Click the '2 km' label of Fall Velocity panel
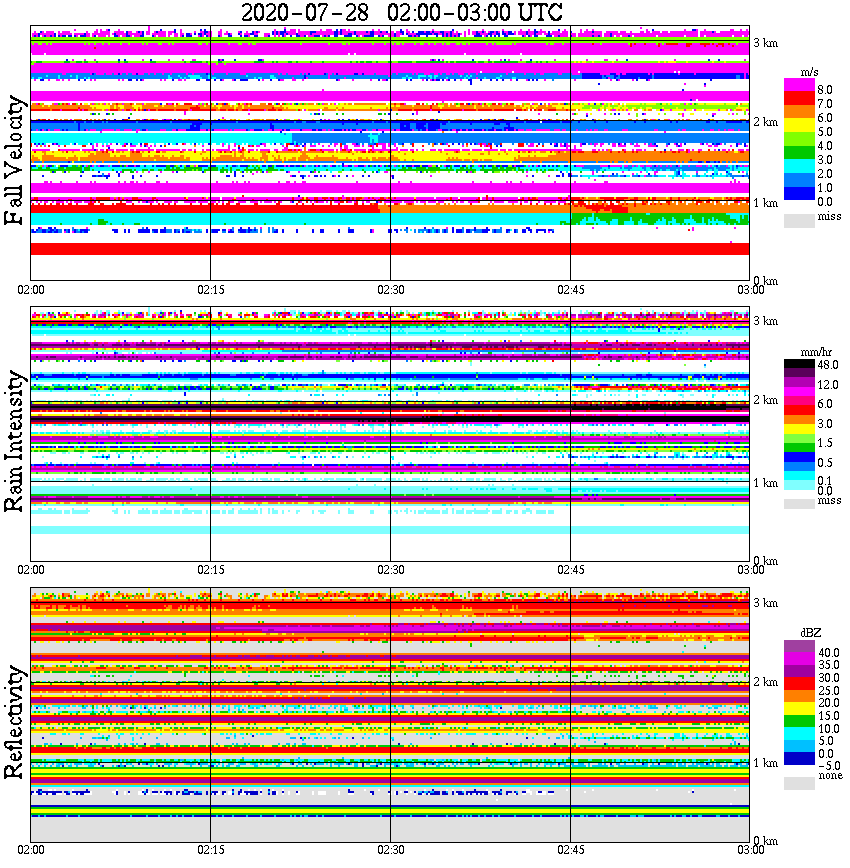 pyautogui.click(x=765, y=122)
